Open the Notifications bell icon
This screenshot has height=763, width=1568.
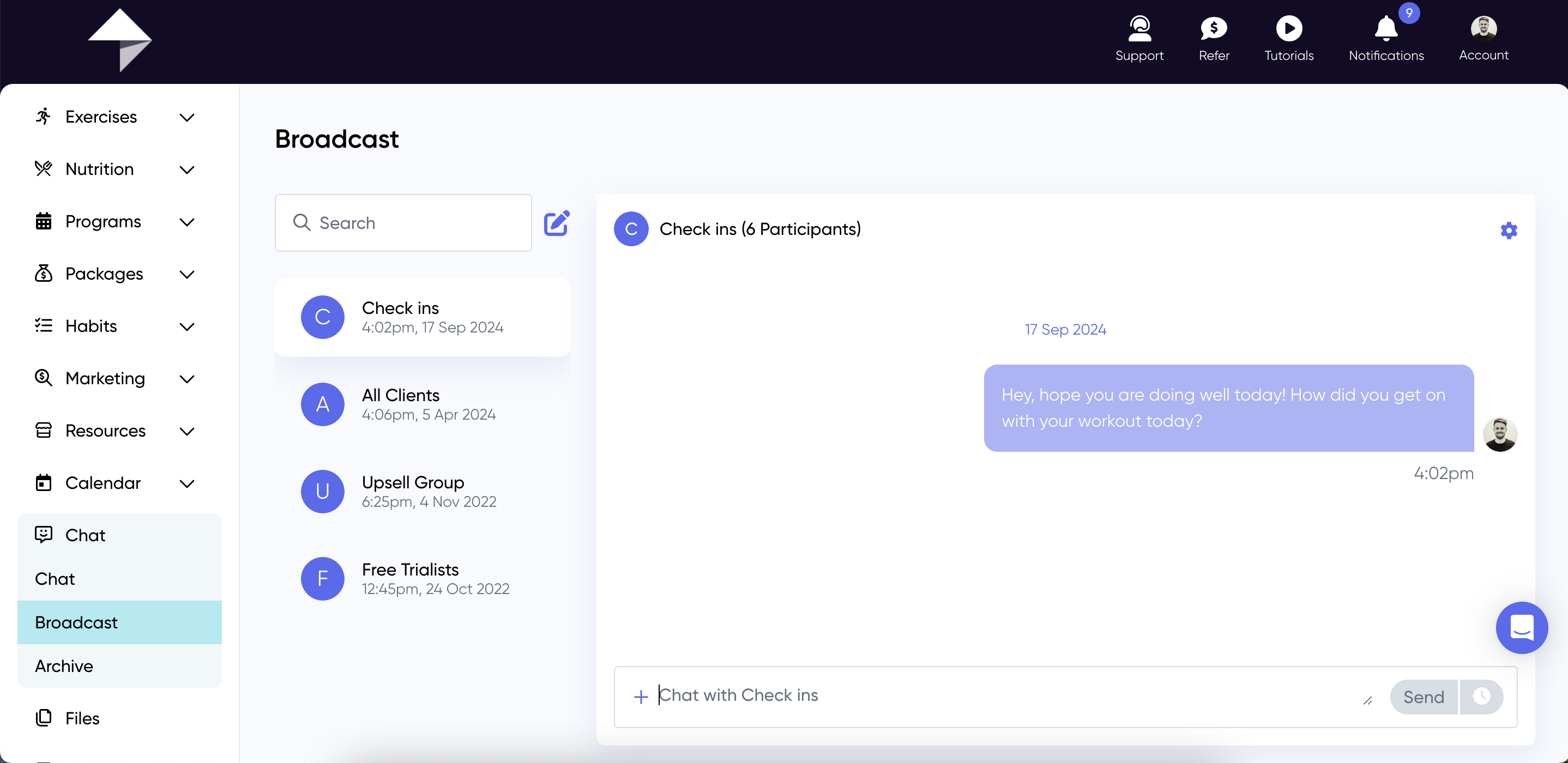point(1385,28)
